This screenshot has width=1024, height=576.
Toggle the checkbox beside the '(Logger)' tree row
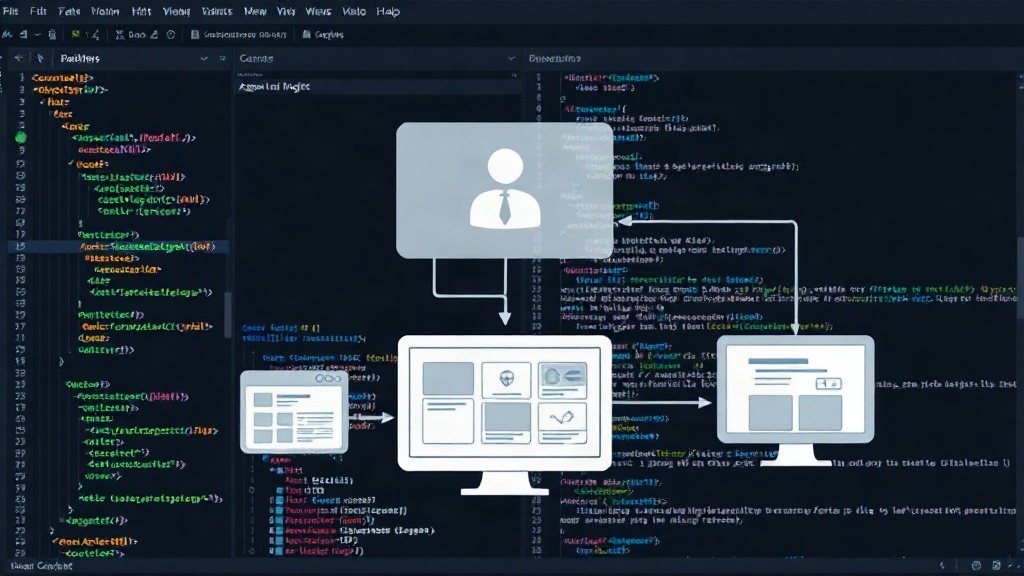tap(279, 530)
